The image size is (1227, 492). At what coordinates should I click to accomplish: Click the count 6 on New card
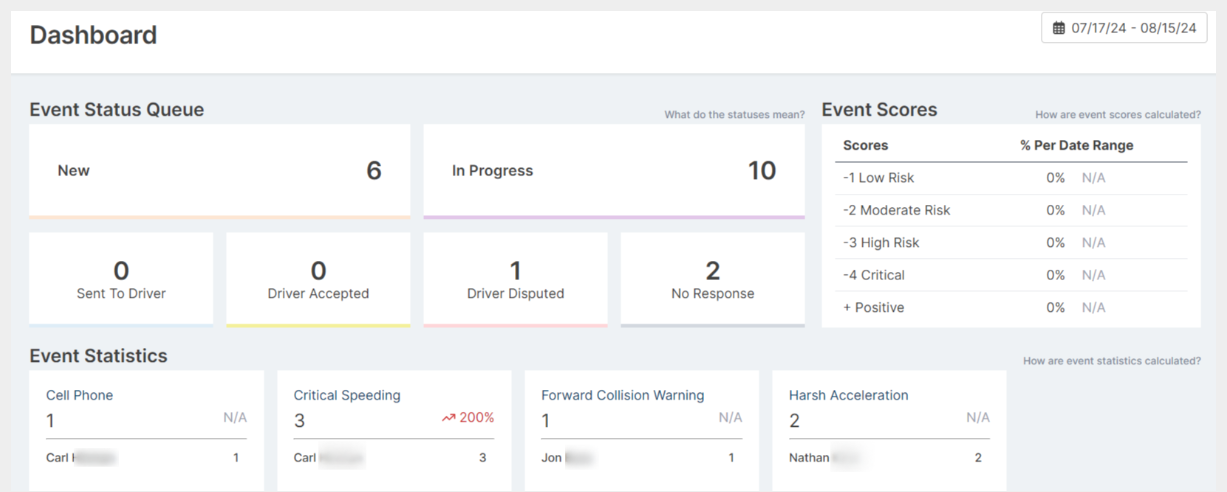click(x=374, y=171)
